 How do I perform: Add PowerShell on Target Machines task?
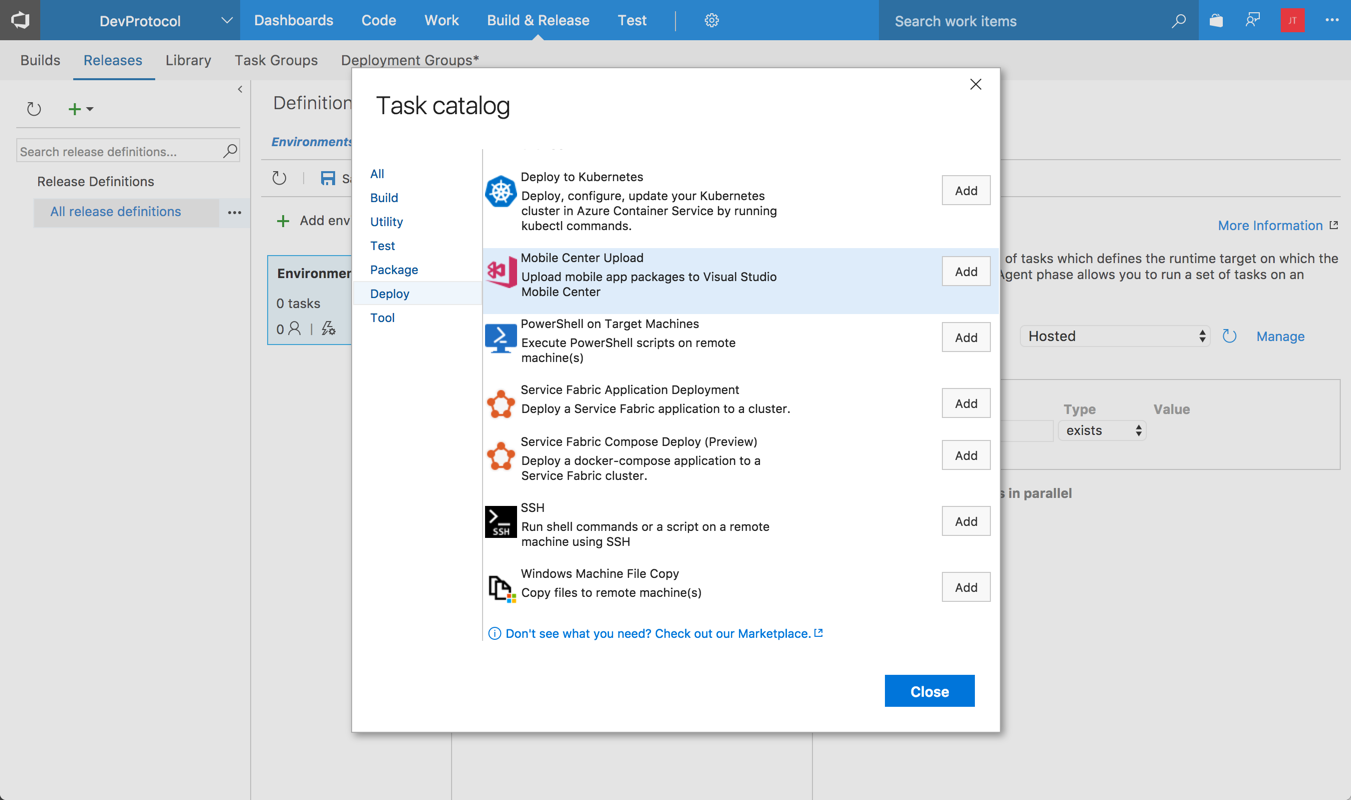pyautogui.click(x=966, y=337)
